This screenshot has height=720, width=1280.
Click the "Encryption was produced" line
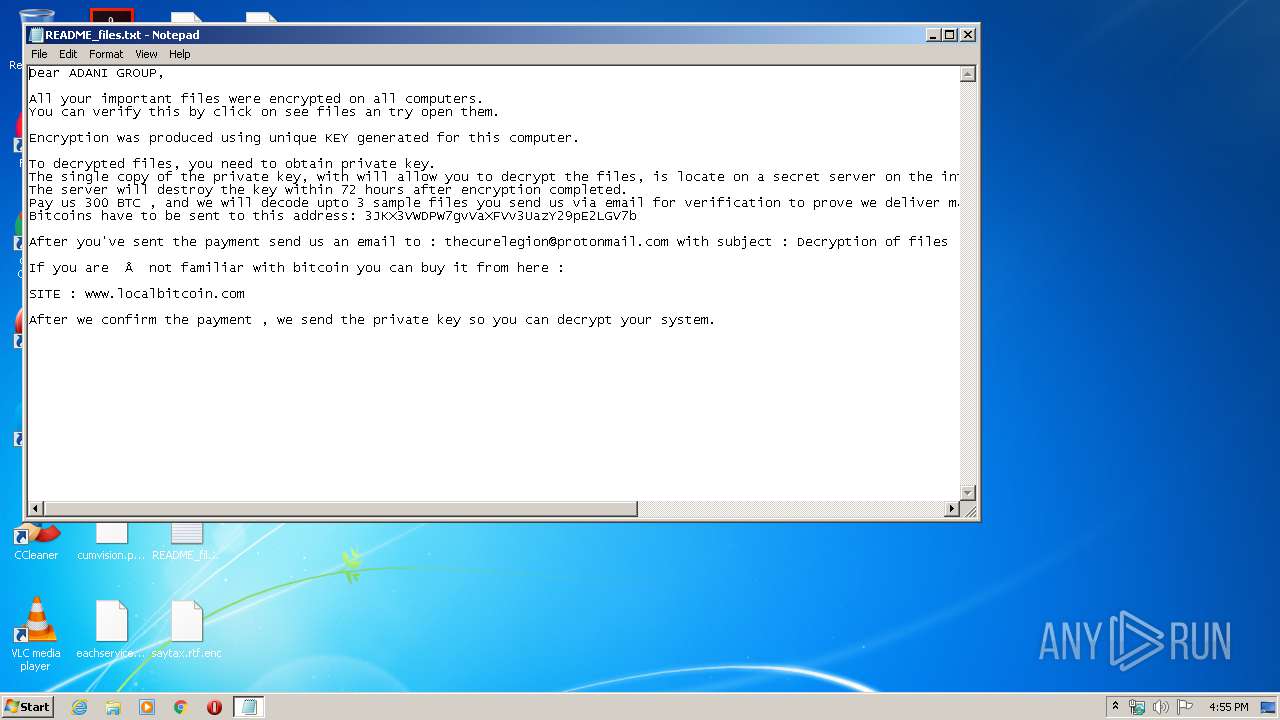coord(304,138)
